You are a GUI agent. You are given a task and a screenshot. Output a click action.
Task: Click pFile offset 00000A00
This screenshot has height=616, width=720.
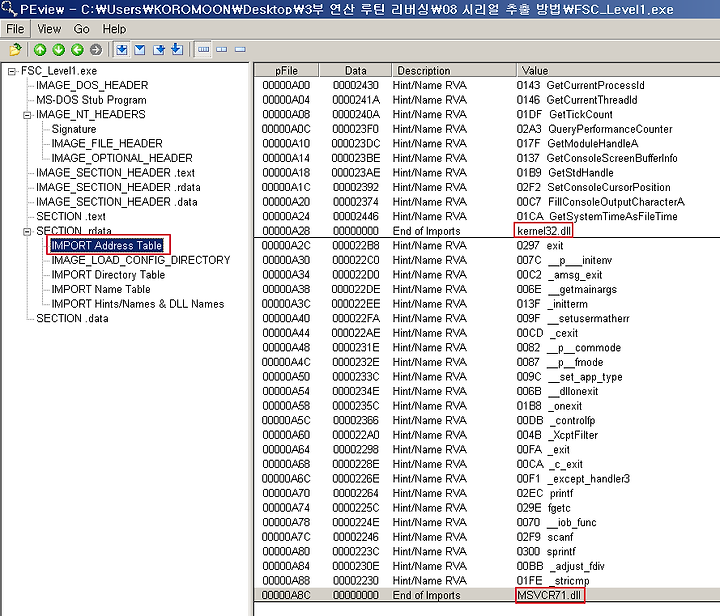(286, 85)
